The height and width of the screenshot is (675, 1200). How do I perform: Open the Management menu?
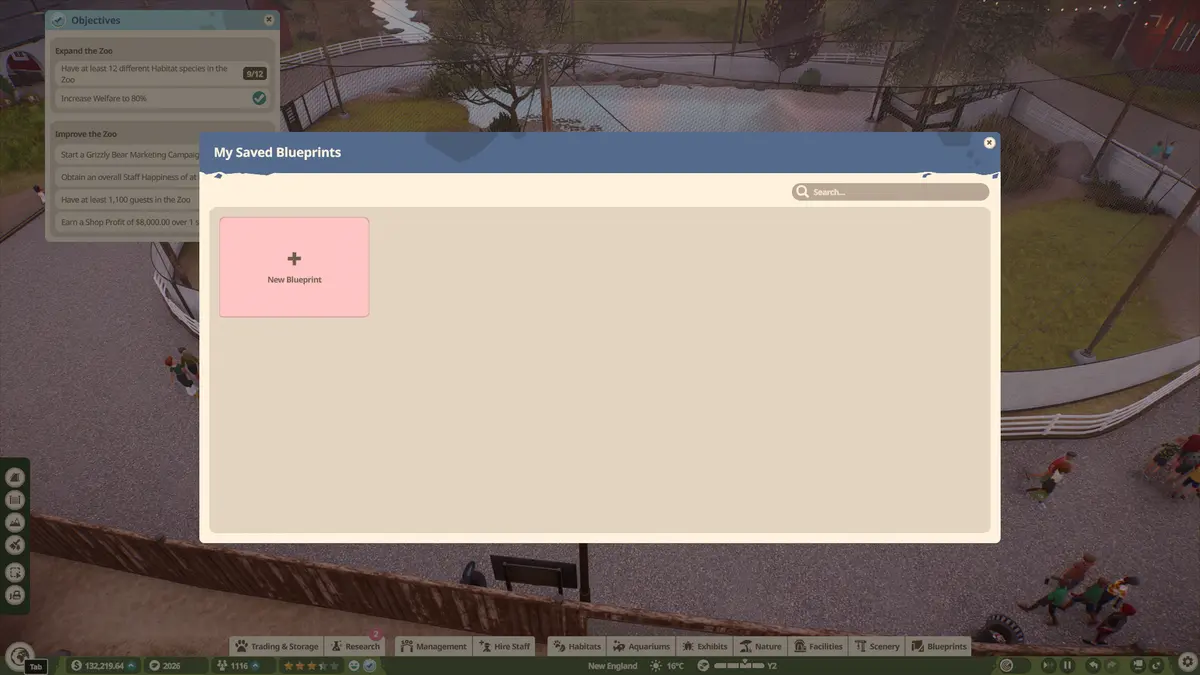coord(434,646)
